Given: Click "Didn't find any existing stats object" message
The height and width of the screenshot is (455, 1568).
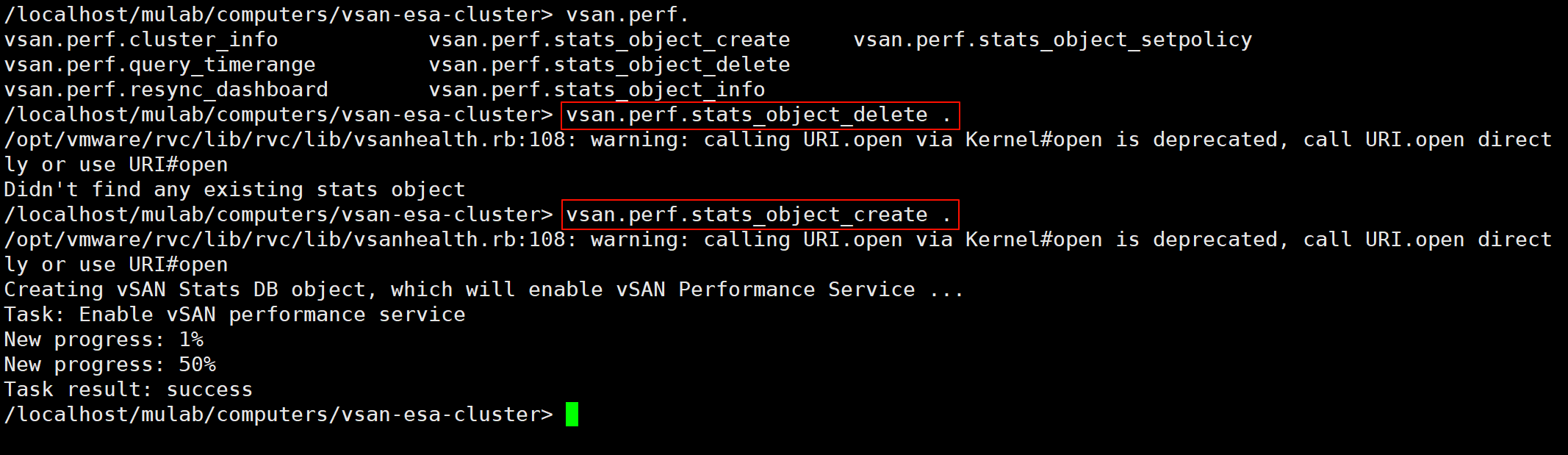Looking at the screenshot, I should point(234,190).
